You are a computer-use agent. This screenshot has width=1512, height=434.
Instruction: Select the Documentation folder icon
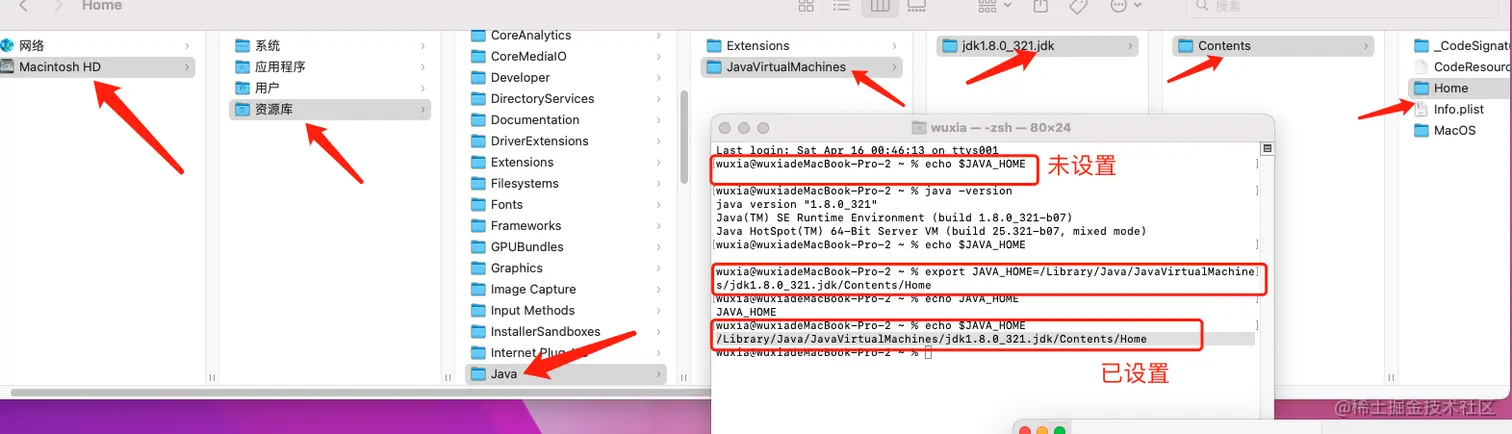pos(478,120)
